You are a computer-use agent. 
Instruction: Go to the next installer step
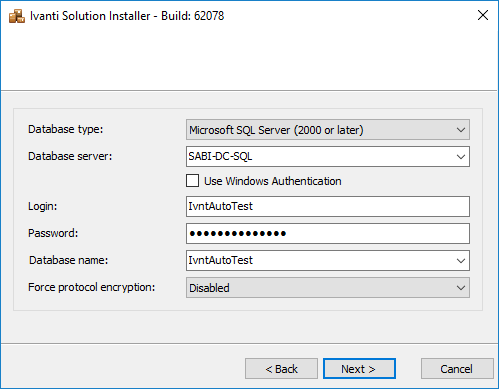359,369
